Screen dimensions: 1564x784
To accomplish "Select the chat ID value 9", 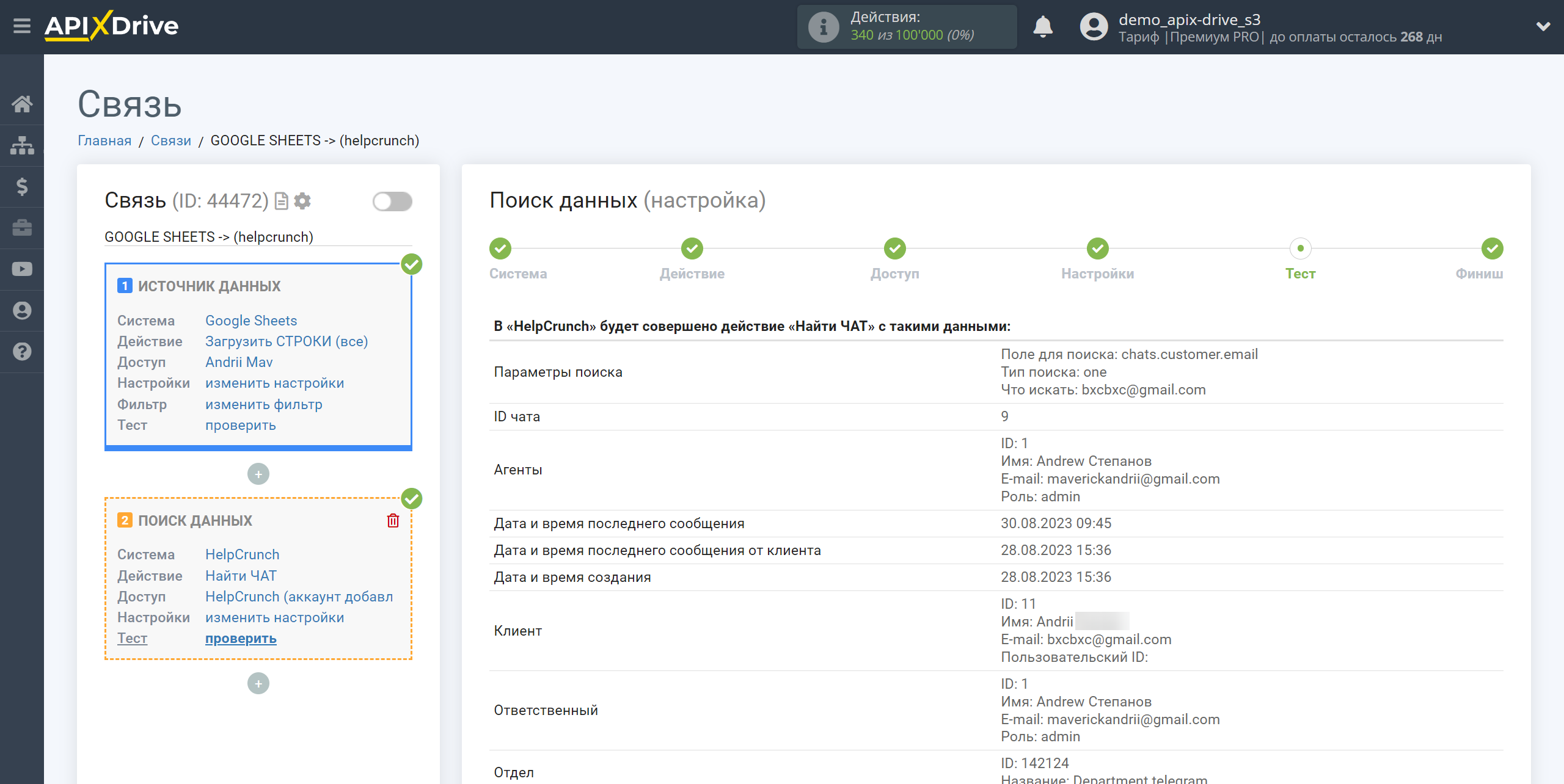I will (x=1004, y=416).
